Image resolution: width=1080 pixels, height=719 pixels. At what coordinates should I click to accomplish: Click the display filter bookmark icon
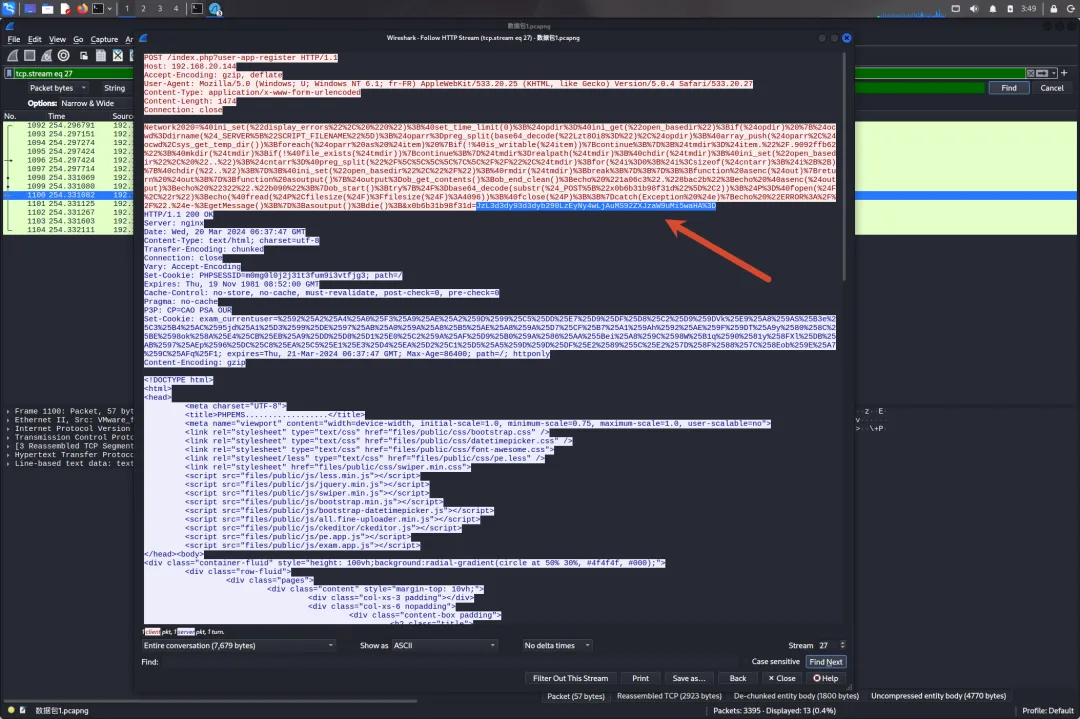[9, 73]
